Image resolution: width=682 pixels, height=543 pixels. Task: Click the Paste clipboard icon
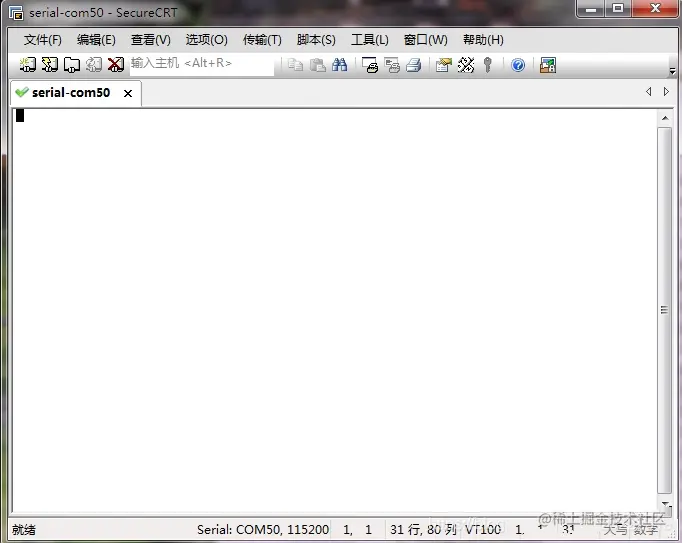pos(318,65)
